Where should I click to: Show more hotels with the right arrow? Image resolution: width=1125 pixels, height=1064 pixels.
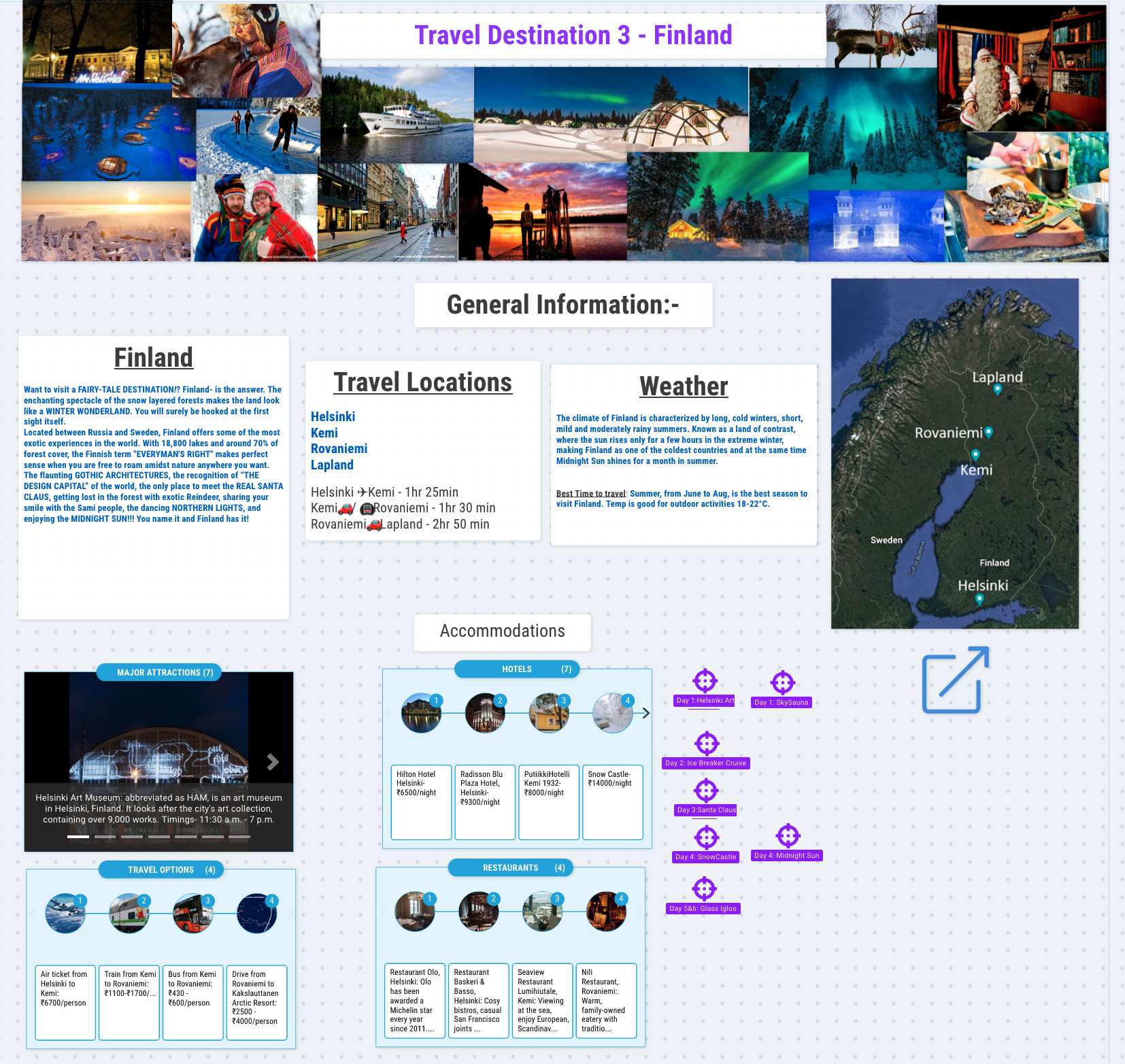coord(645,713)
